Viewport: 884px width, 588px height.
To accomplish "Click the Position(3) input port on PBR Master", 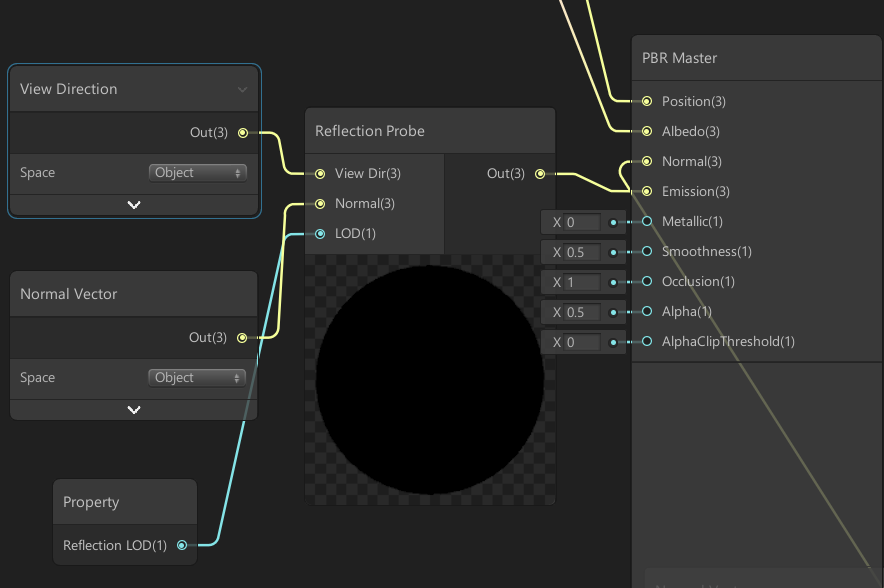I will coord(646,101).
